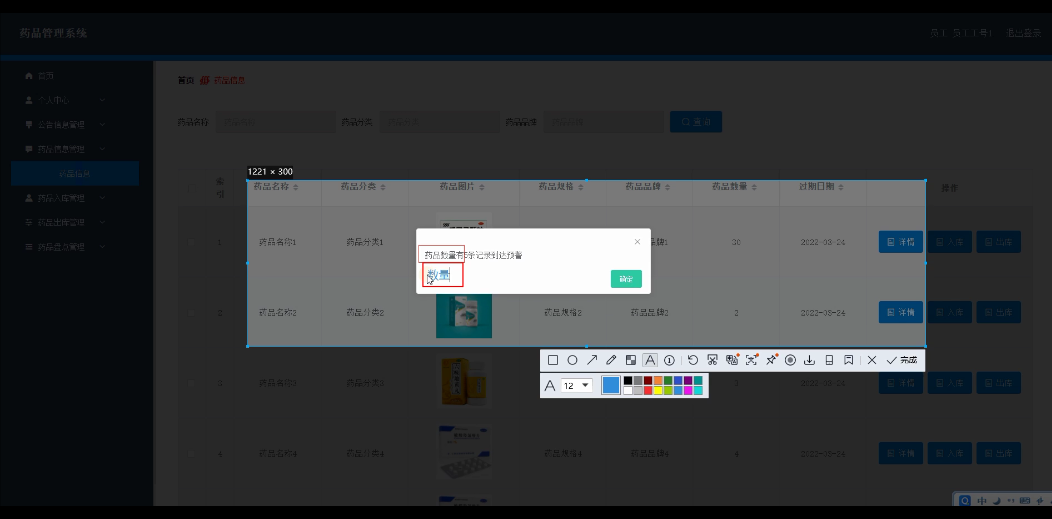Viewport: 1052px width, 519px height.
Task: Focus the 药品分类 search input
Action: 439,122
